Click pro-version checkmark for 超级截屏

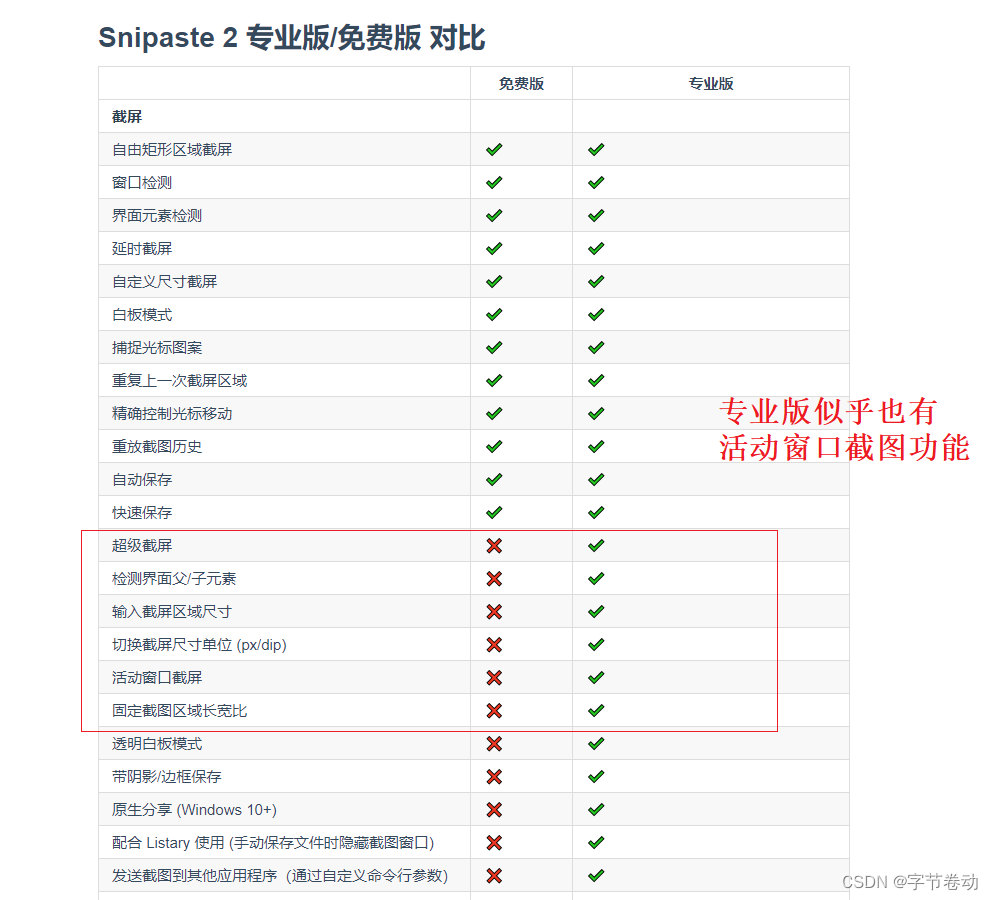point(596,545)
